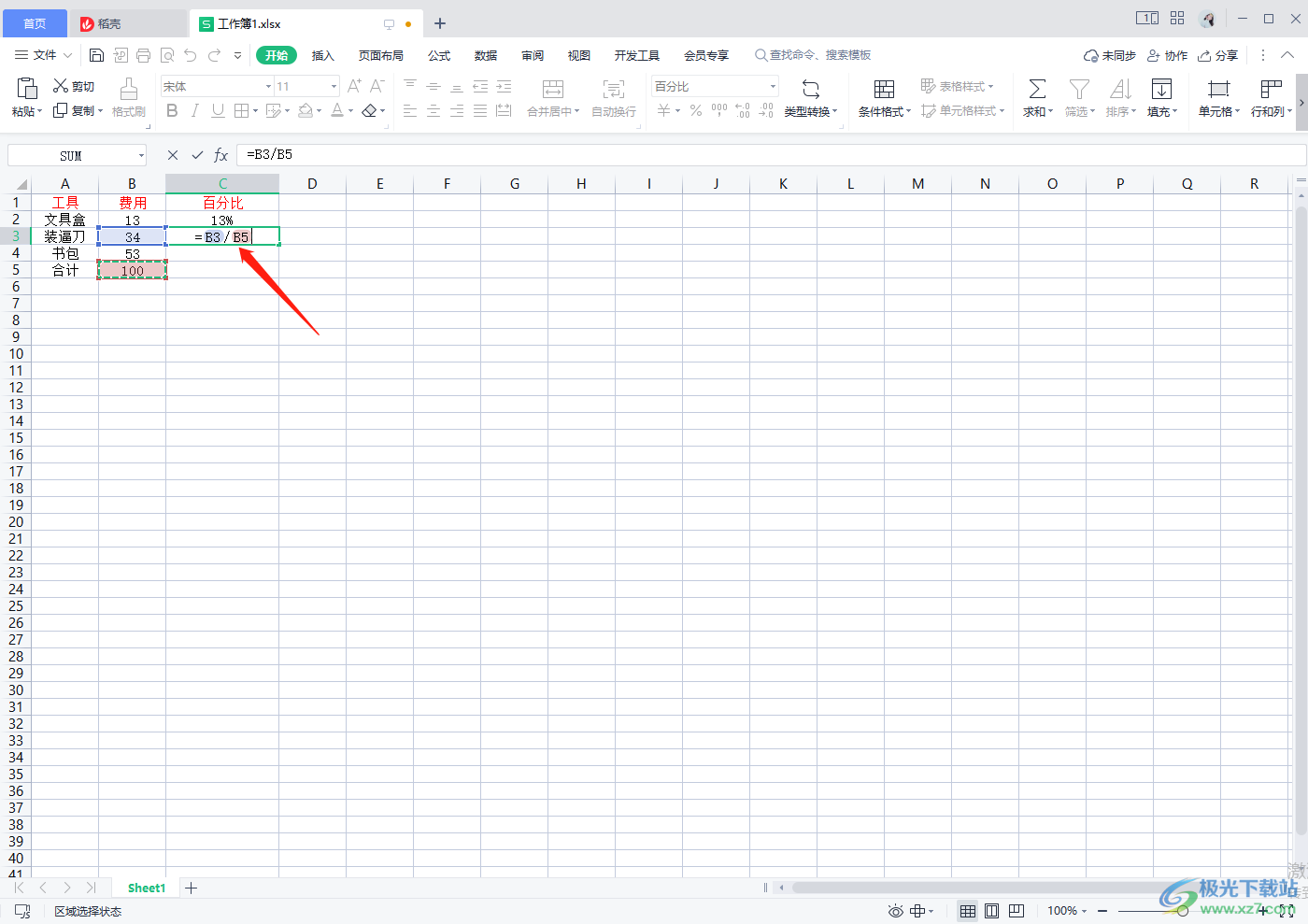Redo the last action
The height and width of the screenshot is (924, 1308).
point(215,55)
